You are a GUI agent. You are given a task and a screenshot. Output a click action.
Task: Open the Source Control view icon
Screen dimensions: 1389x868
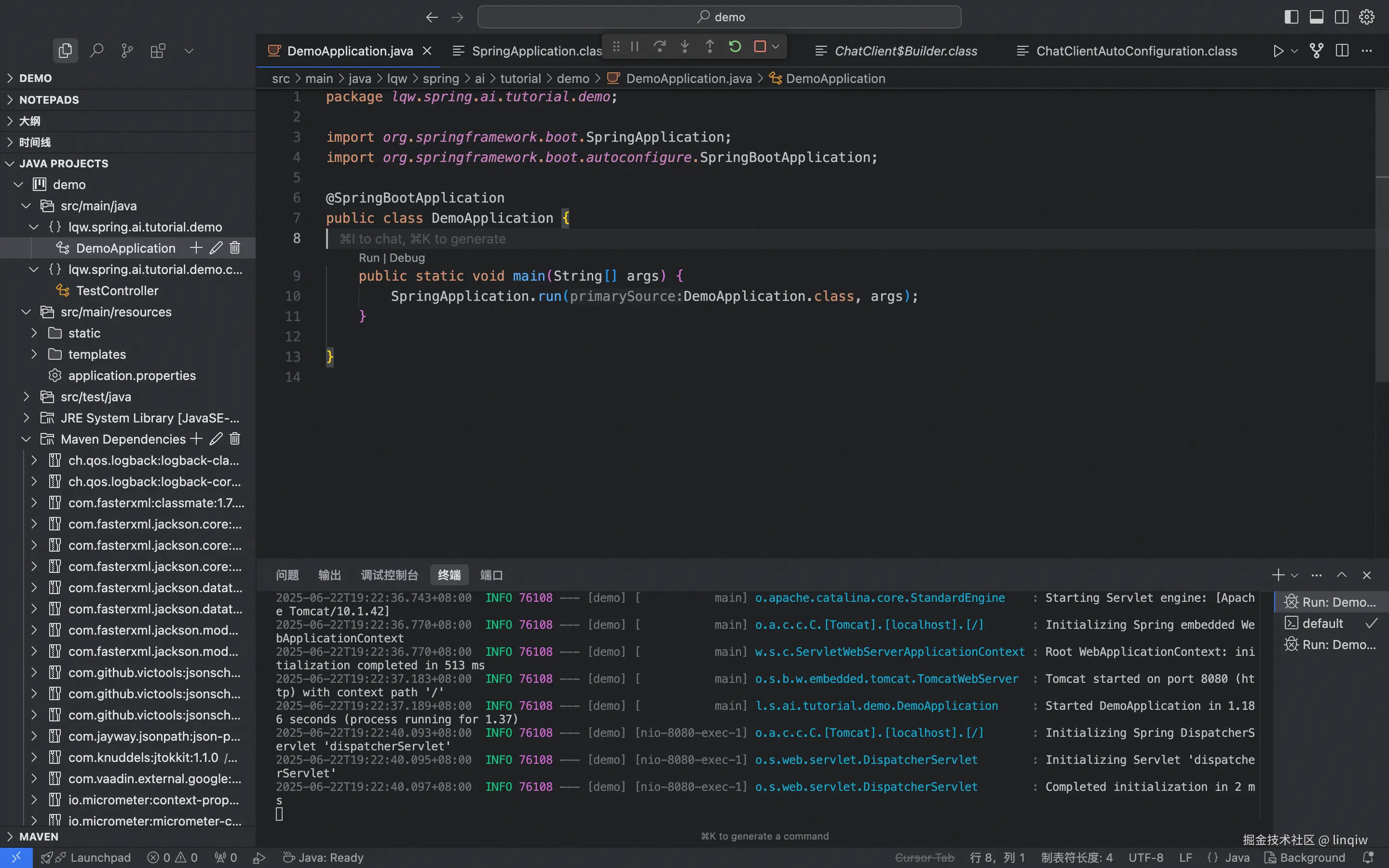pyautogui.click(x=127, y=51)
